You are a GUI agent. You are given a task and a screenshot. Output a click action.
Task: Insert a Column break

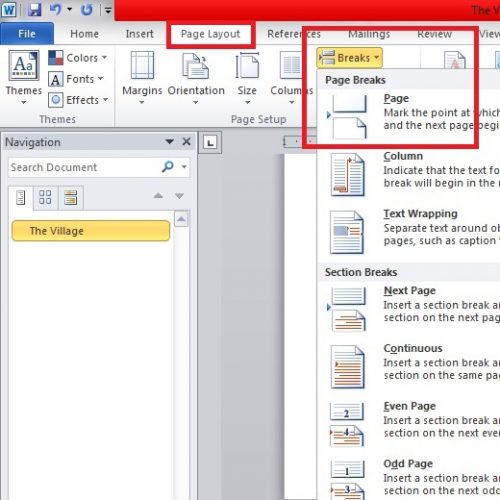click(x=409, y=175)
